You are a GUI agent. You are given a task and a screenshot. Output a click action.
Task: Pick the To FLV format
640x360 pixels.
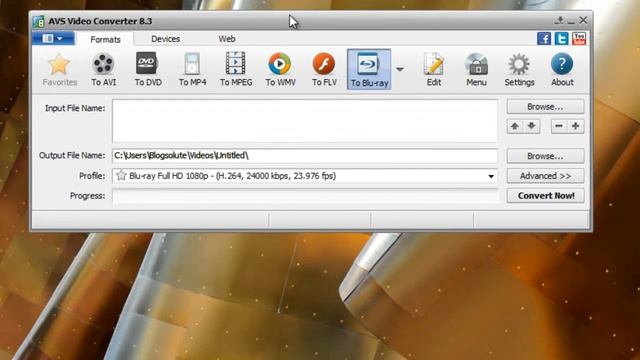324,70
